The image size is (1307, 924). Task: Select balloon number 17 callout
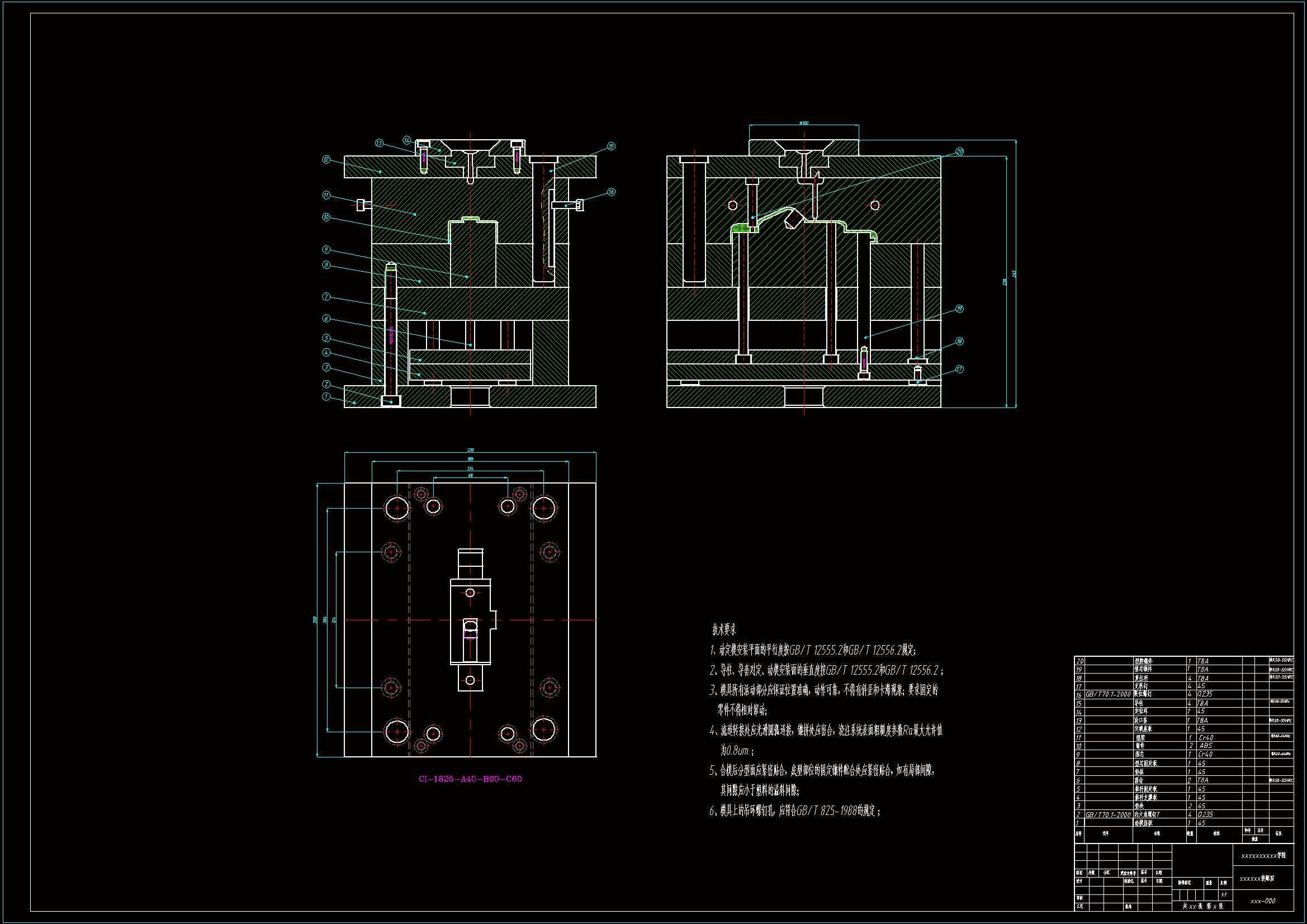959,369
